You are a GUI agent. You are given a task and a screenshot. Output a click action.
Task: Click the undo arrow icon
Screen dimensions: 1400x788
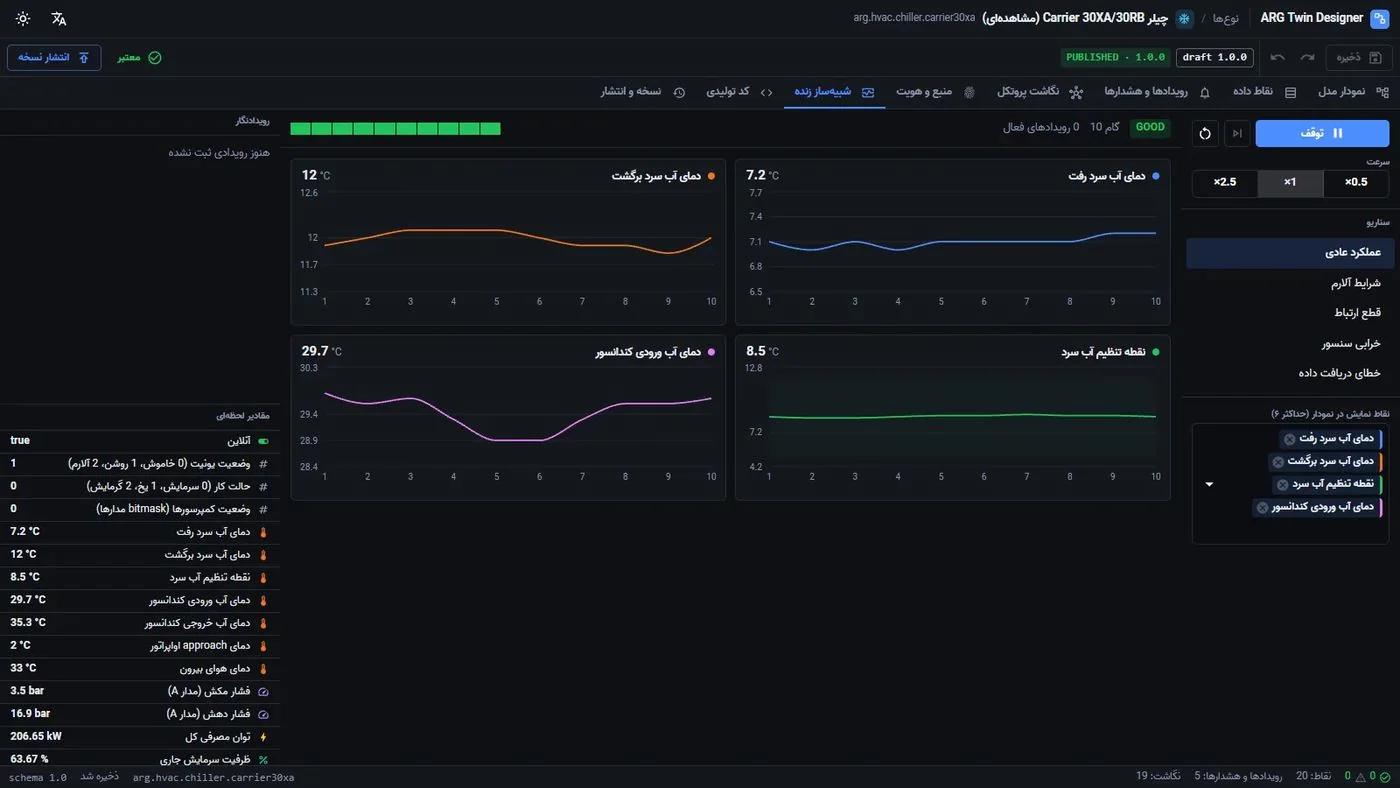tap(1278, 57)
